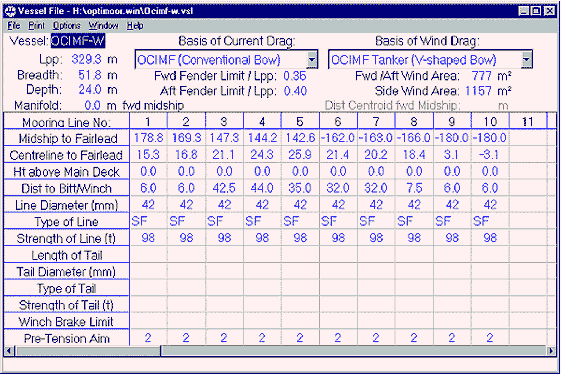Select Mooring Line No column 10 header

tap(490, 121)
